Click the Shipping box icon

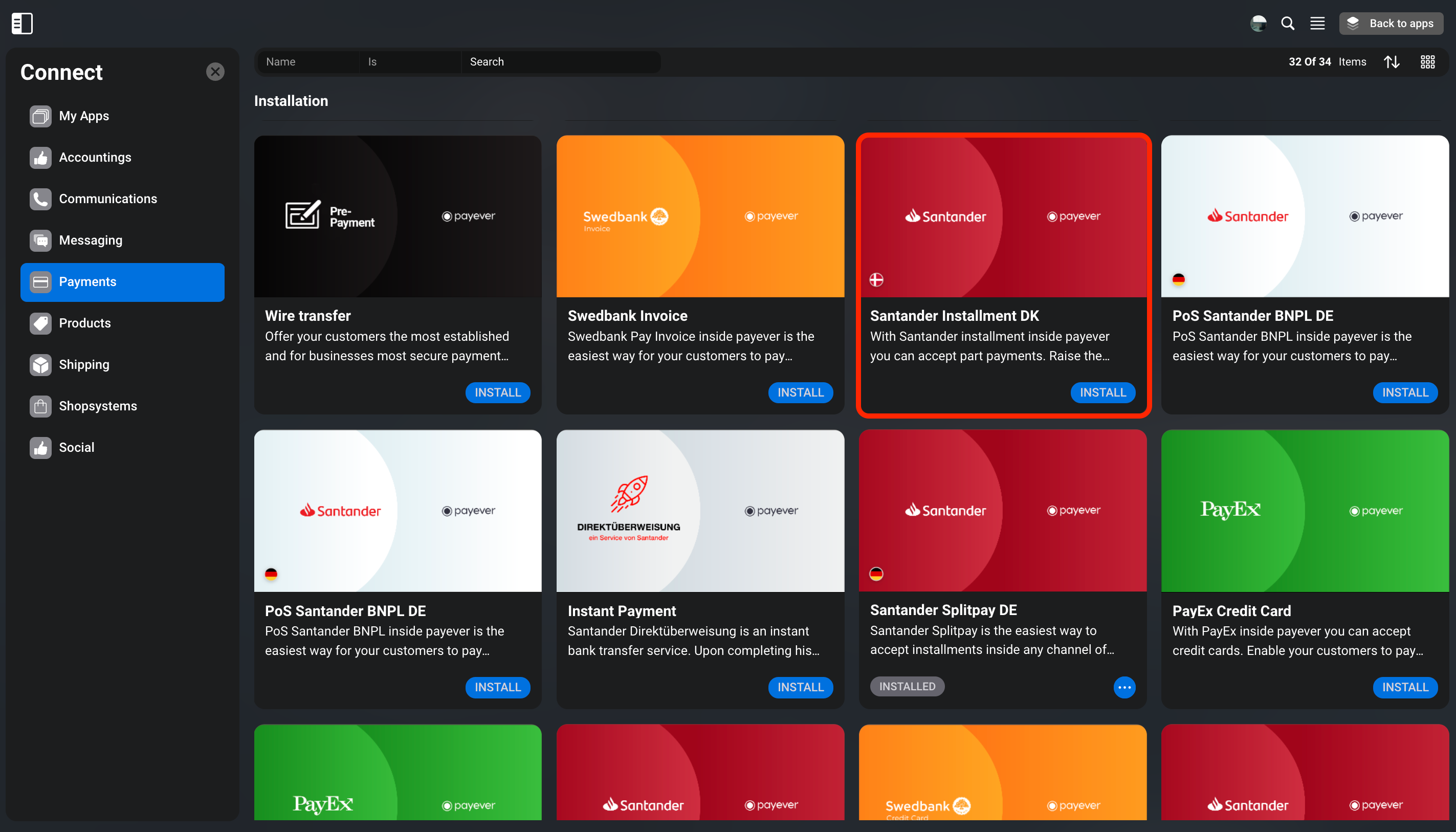click(40, 364)
